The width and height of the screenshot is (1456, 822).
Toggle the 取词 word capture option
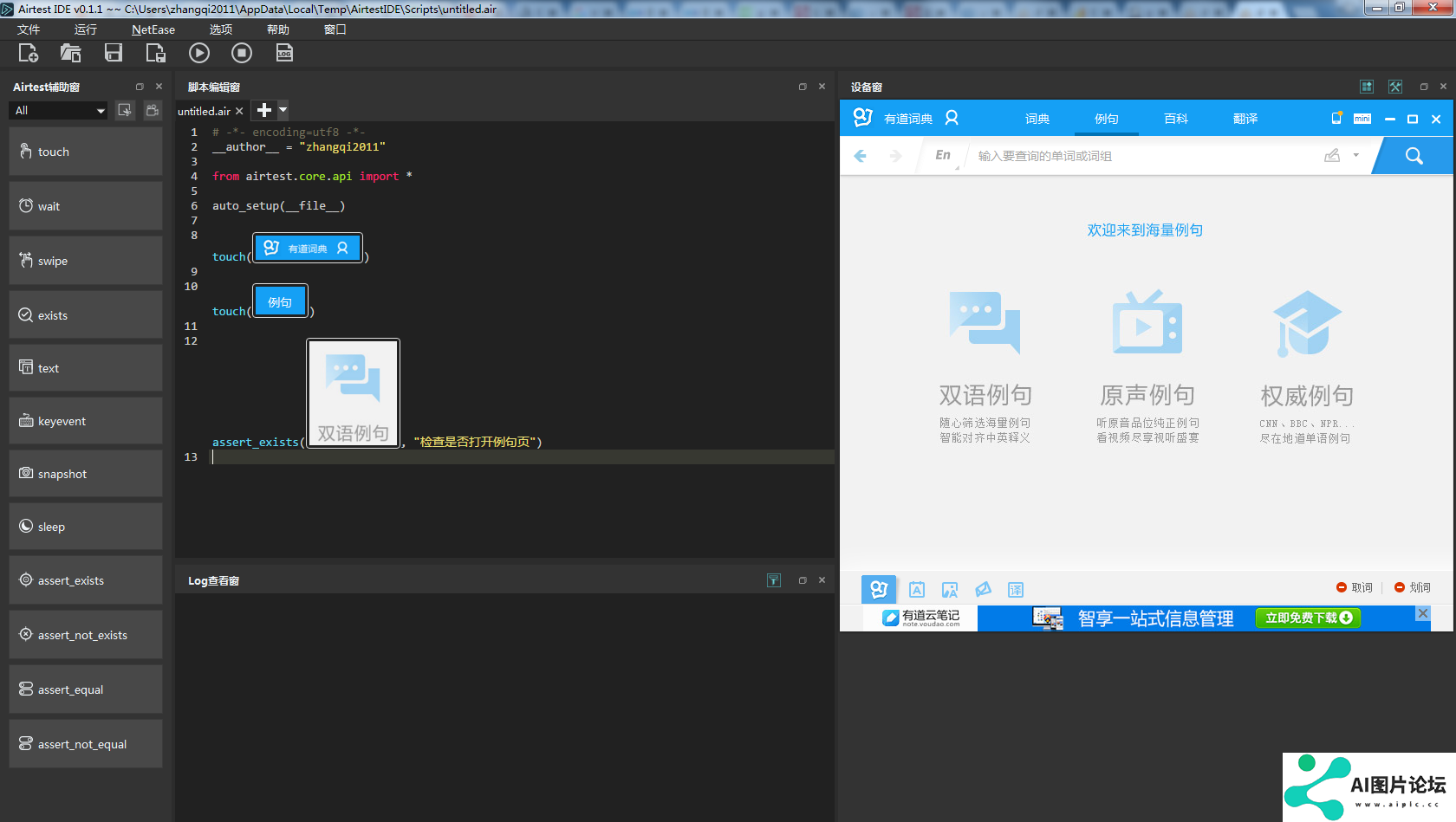[1355, 587]
